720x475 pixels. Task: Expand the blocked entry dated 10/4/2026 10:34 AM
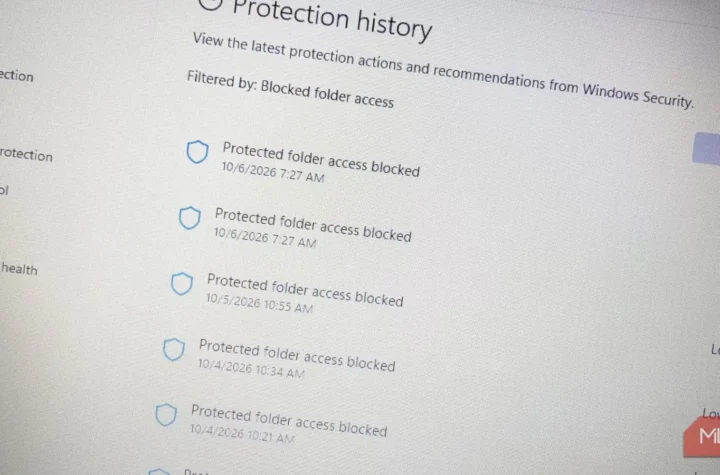click(297, 356)
